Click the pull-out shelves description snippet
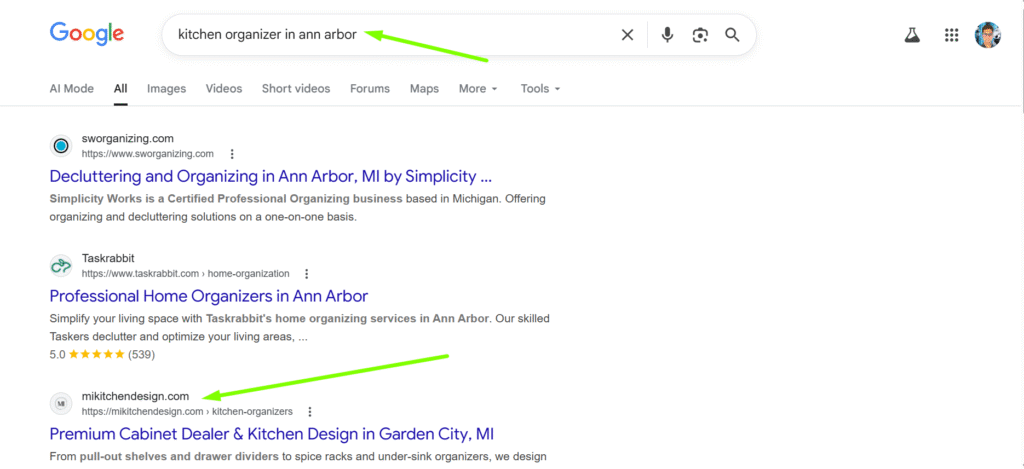Screen dimensions: 1024x469 (x=298, y=456)
